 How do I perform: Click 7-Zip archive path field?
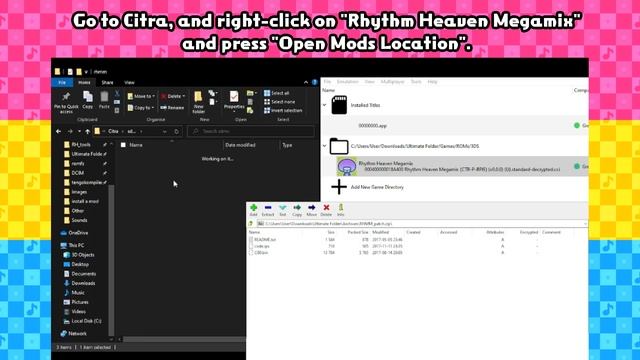[x=422, y=224]
